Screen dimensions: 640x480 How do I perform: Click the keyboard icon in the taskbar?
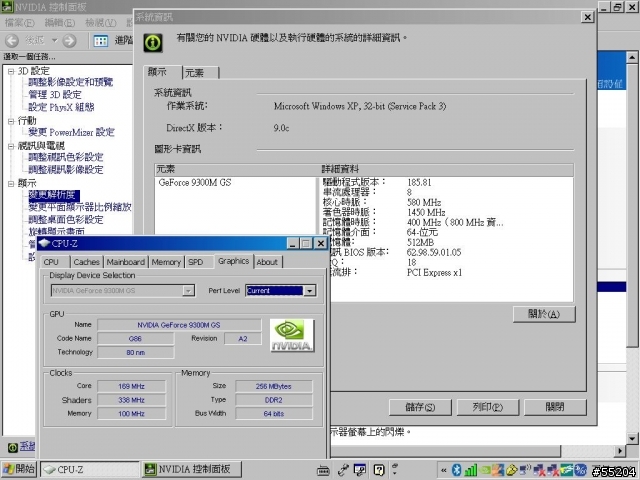(x=323, y=470)
